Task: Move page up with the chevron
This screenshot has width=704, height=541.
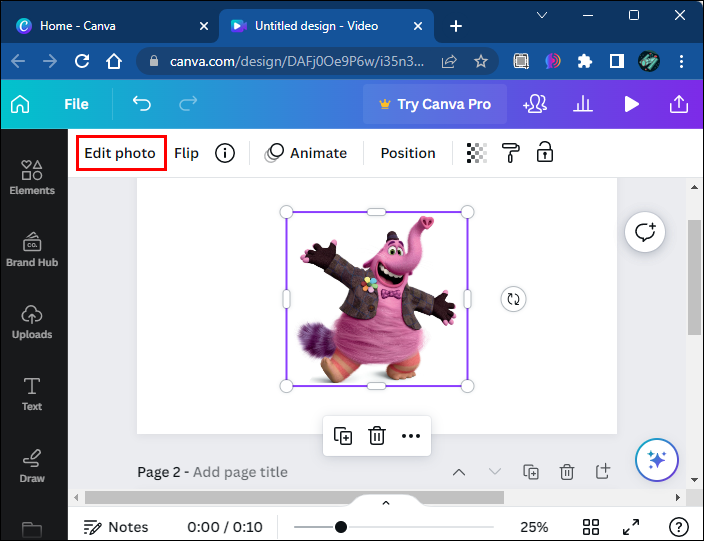Action: 459,472
